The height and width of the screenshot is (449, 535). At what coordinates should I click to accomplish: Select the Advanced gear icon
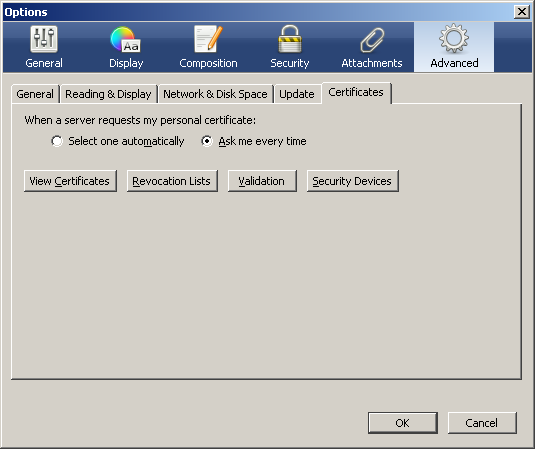click(454, 39)
